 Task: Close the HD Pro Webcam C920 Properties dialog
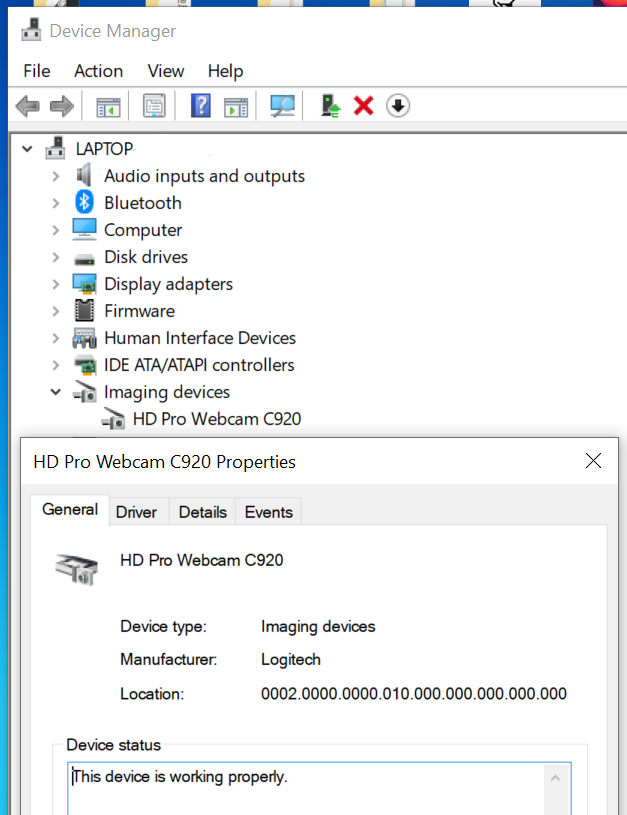tap(593, 461)
